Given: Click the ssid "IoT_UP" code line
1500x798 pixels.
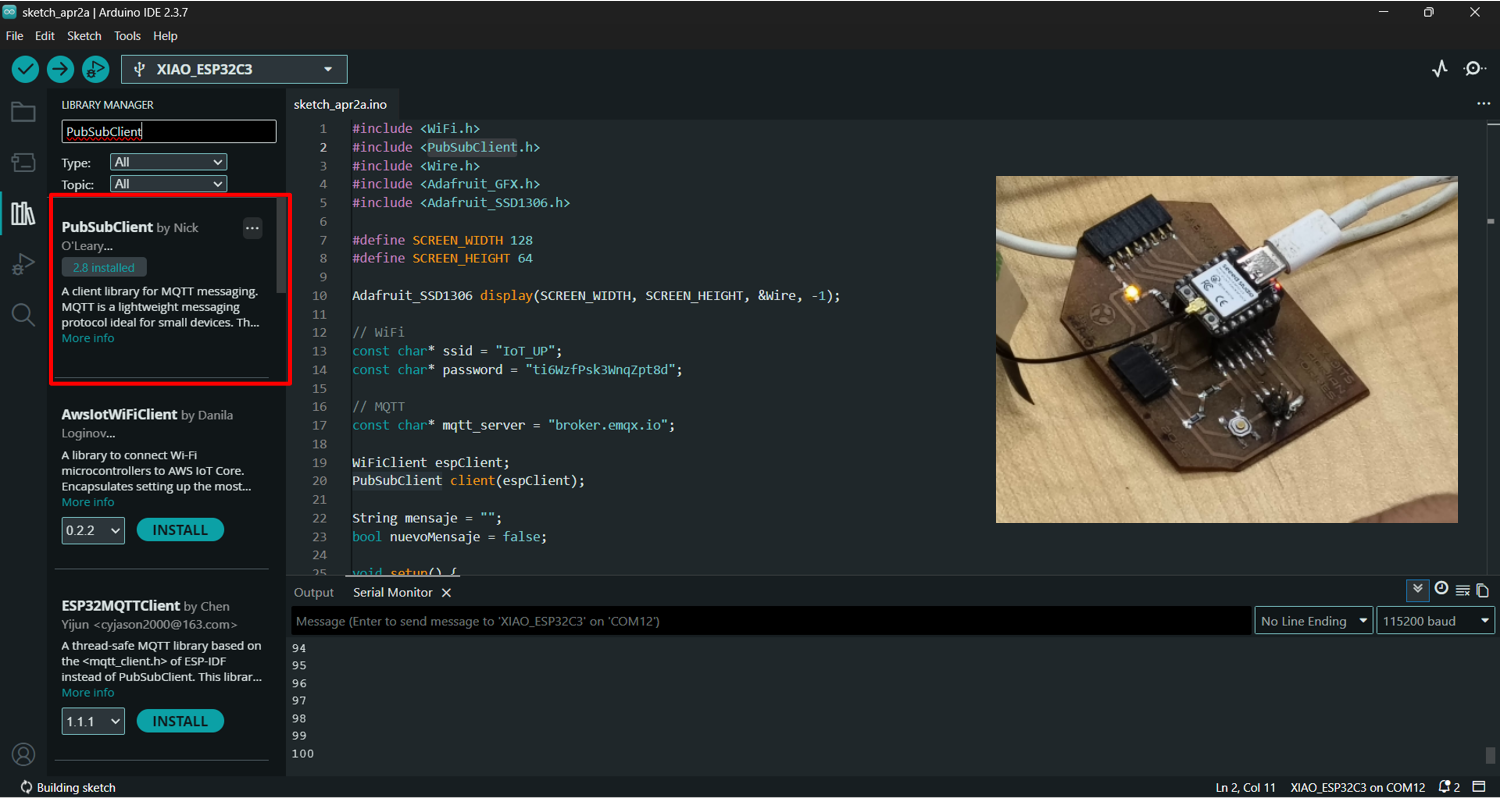Looking at the screenshot, I should coord(457,351).
